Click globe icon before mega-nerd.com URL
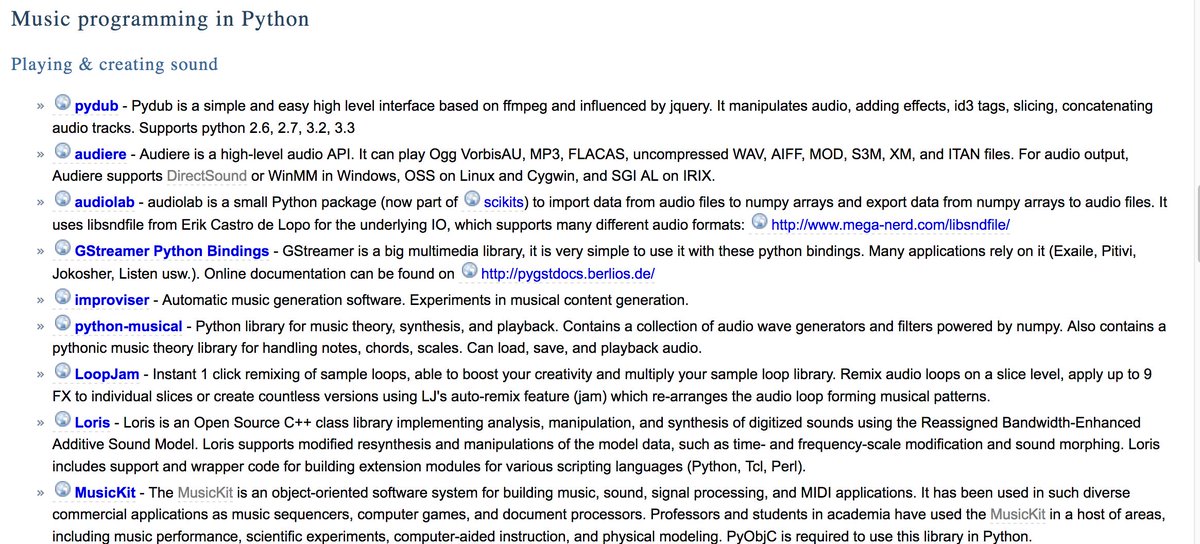 click(758, 223)
